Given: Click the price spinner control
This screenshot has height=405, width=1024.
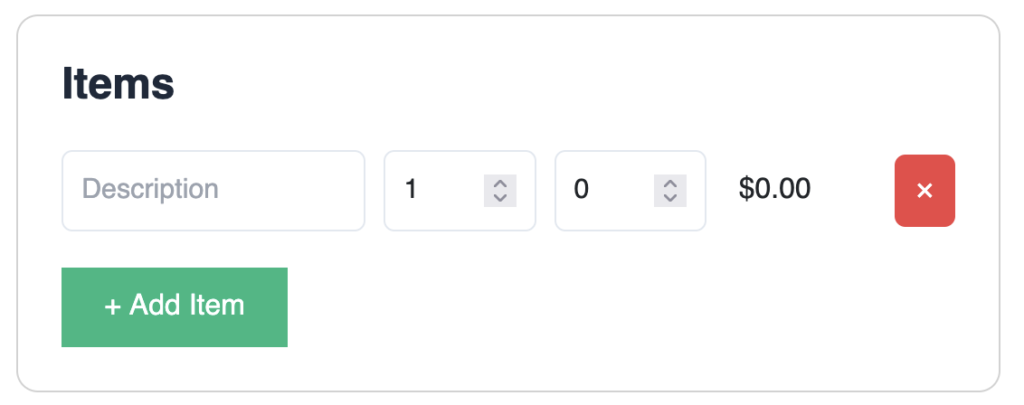Looking at the screenshot, I should coord(670,190).
